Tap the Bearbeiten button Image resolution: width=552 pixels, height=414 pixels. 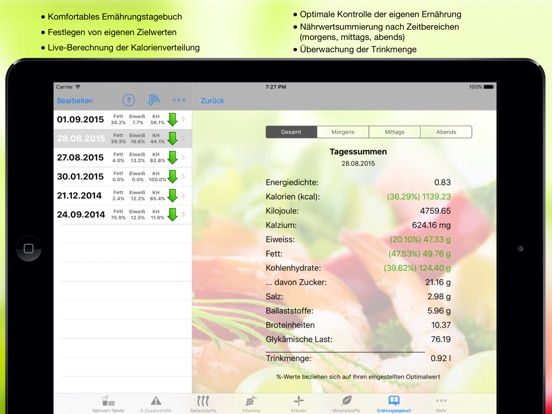(75, 101)
